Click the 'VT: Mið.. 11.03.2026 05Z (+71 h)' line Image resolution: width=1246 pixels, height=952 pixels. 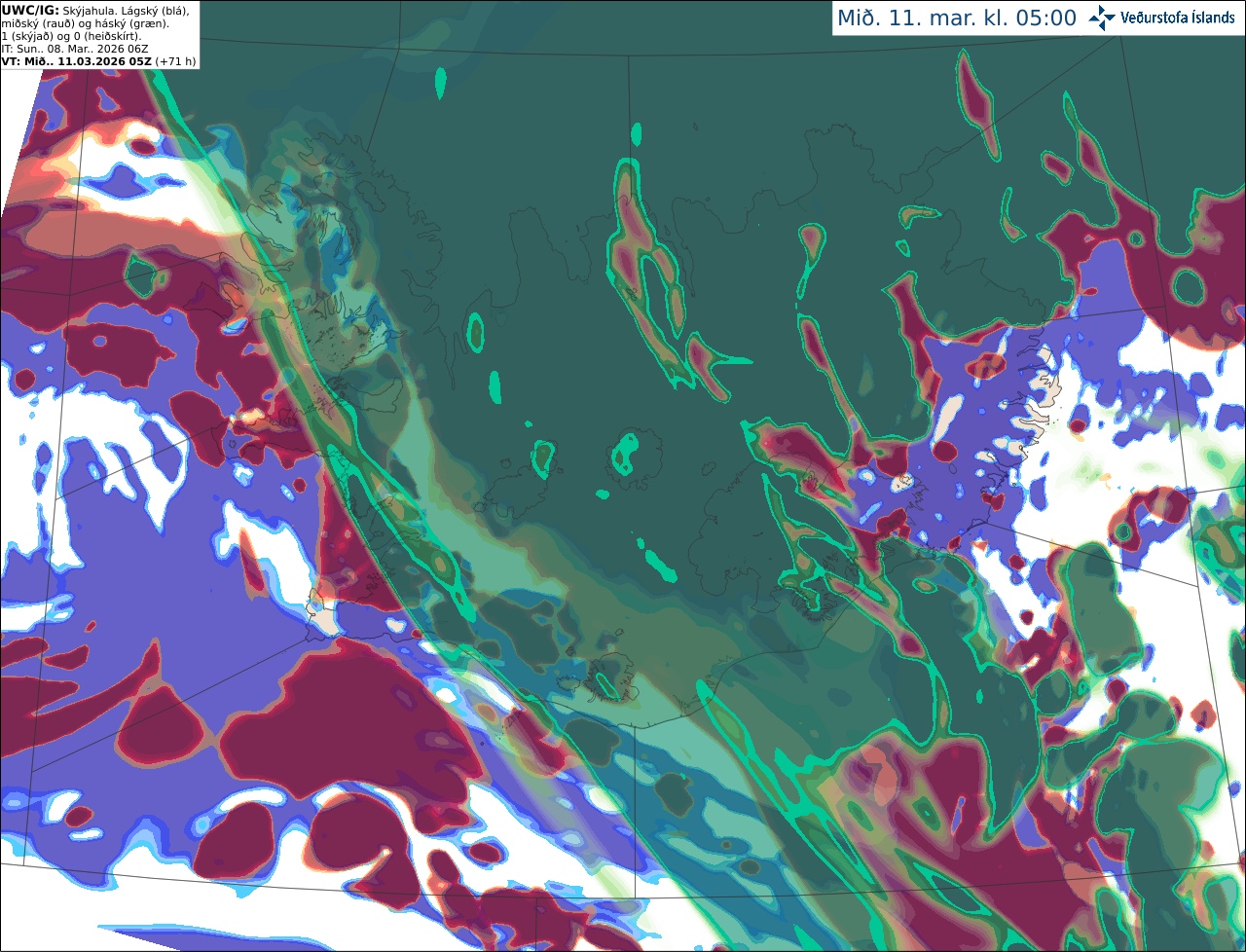(98, 60)
